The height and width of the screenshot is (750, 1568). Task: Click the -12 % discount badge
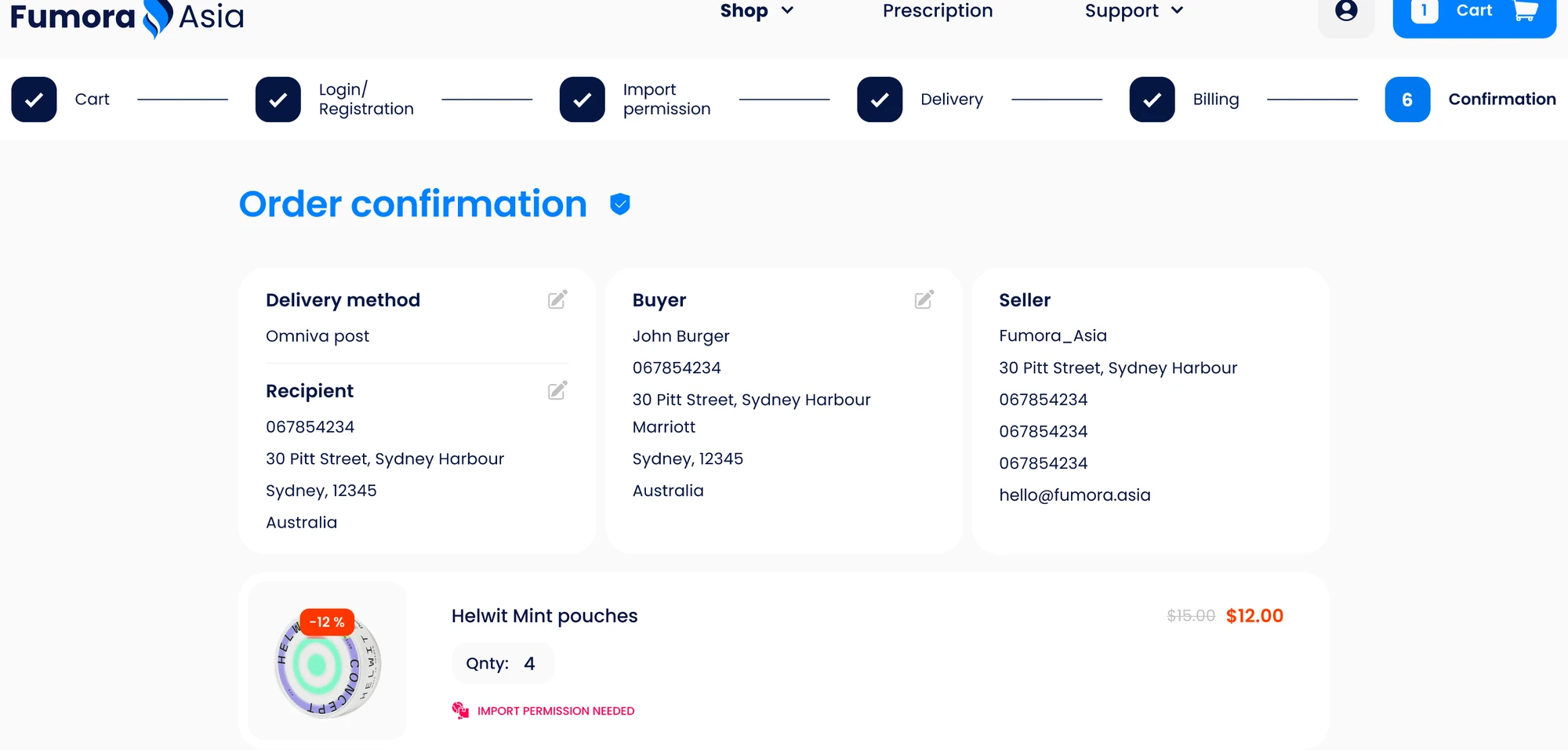(x=327, y=622)
